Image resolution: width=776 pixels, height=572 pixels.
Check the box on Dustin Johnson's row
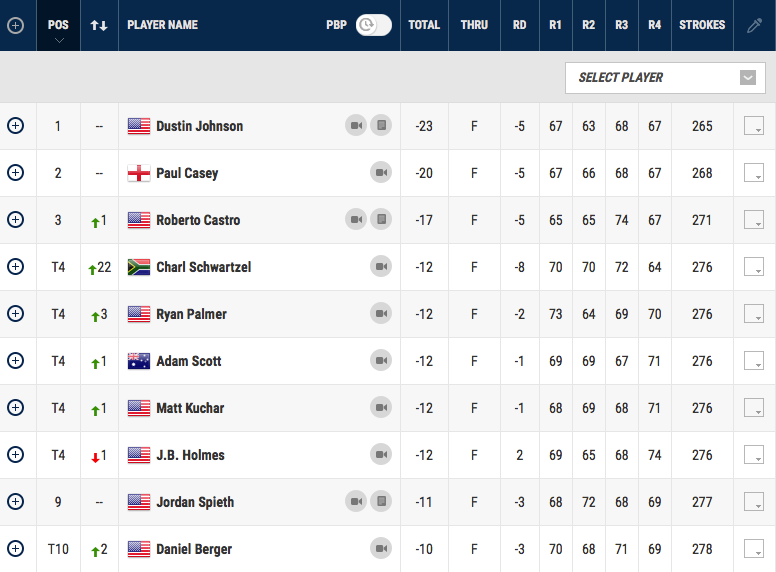point(754,126)
